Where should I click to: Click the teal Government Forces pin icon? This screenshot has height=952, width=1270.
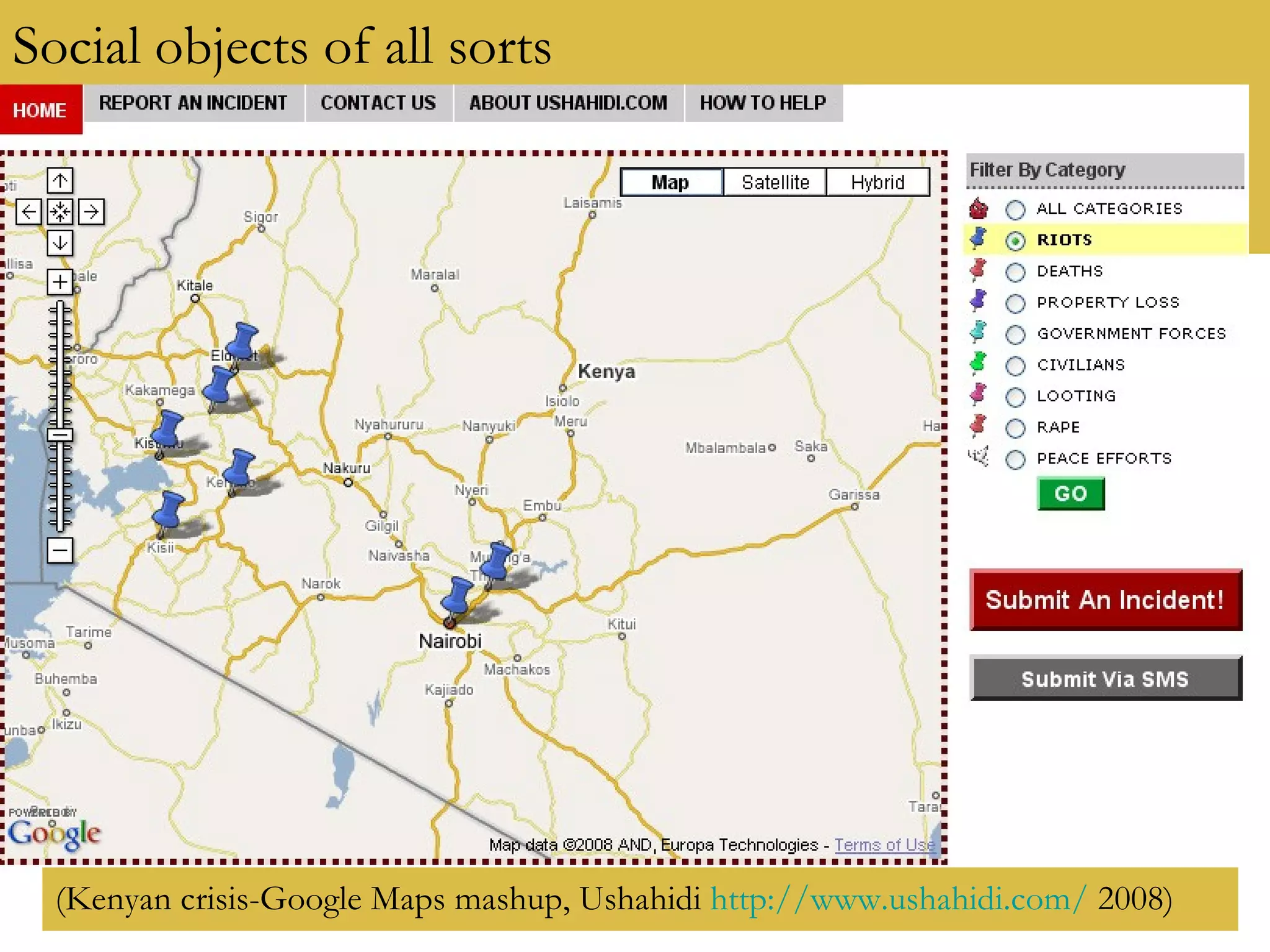click(979, 332)
